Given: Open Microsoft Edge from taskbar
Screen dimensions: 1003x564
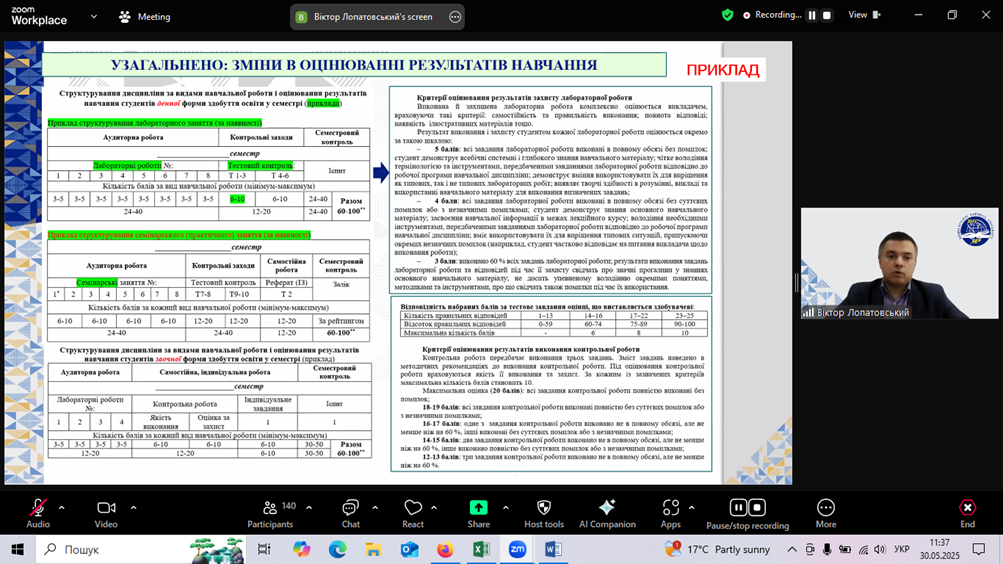Looking at the screenshot, I should (338, 549).
